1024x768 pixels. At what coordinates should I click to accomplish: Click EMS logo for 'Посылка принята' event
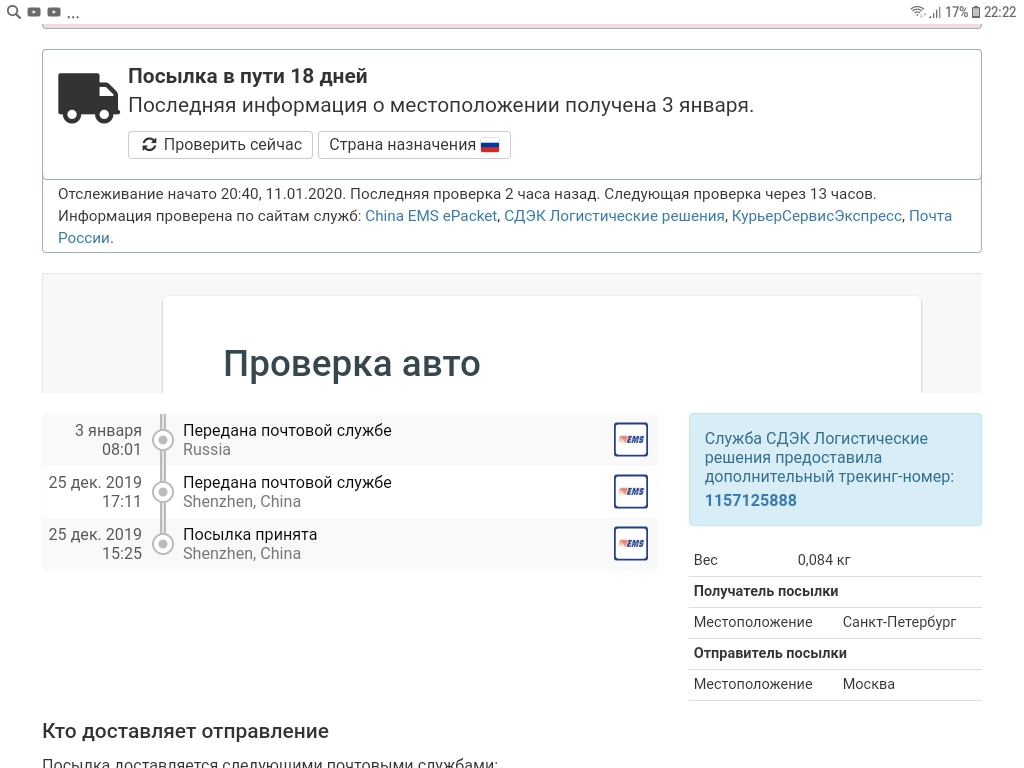[x=630, y=544]
